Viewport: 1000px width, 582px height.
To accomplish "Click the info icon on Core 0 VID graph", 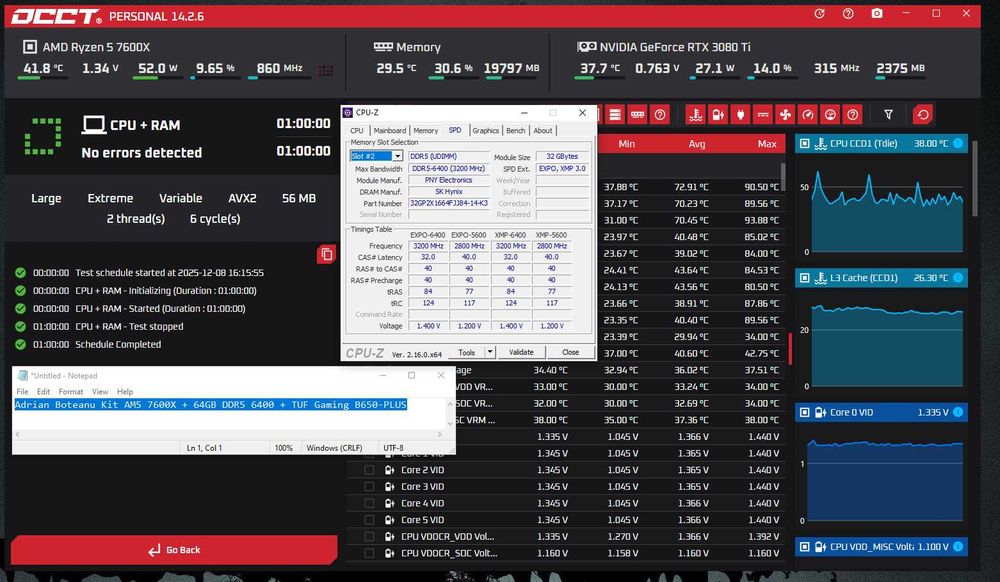I will point(958,412).
